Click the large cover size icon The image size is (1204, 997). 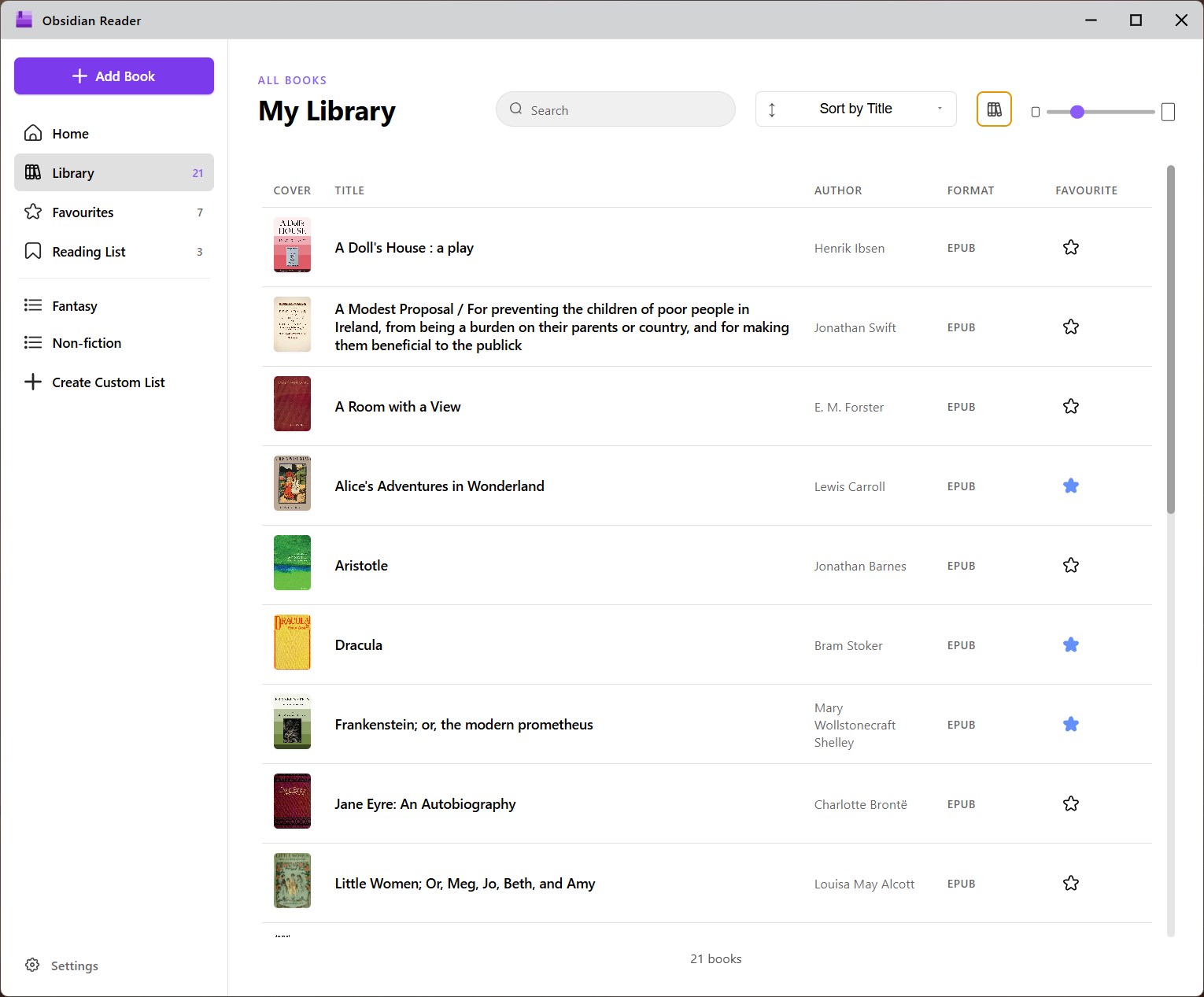1169,112
